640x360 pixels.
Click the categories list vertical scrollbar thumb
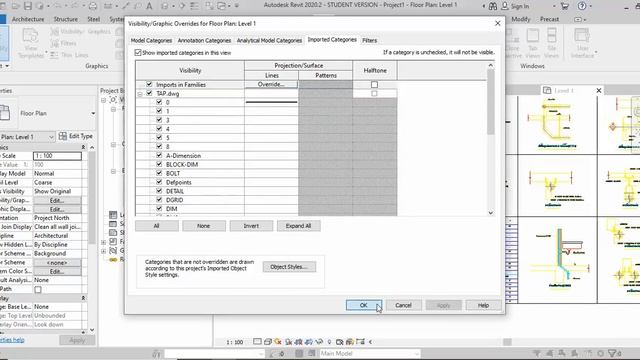(x=491, y=102)
